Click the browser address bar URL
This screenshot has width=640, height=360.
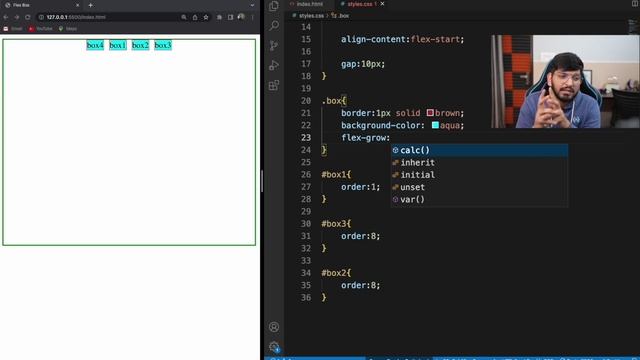[x=76, y=17]
